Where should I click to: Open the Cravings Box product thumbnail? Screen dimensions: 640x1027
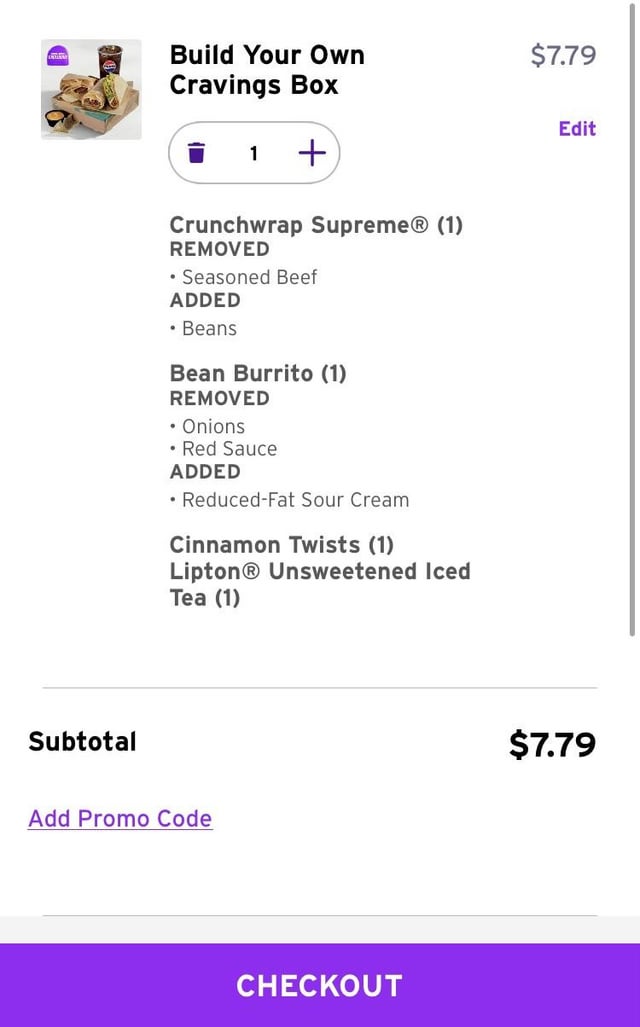(x=91, y=90)
